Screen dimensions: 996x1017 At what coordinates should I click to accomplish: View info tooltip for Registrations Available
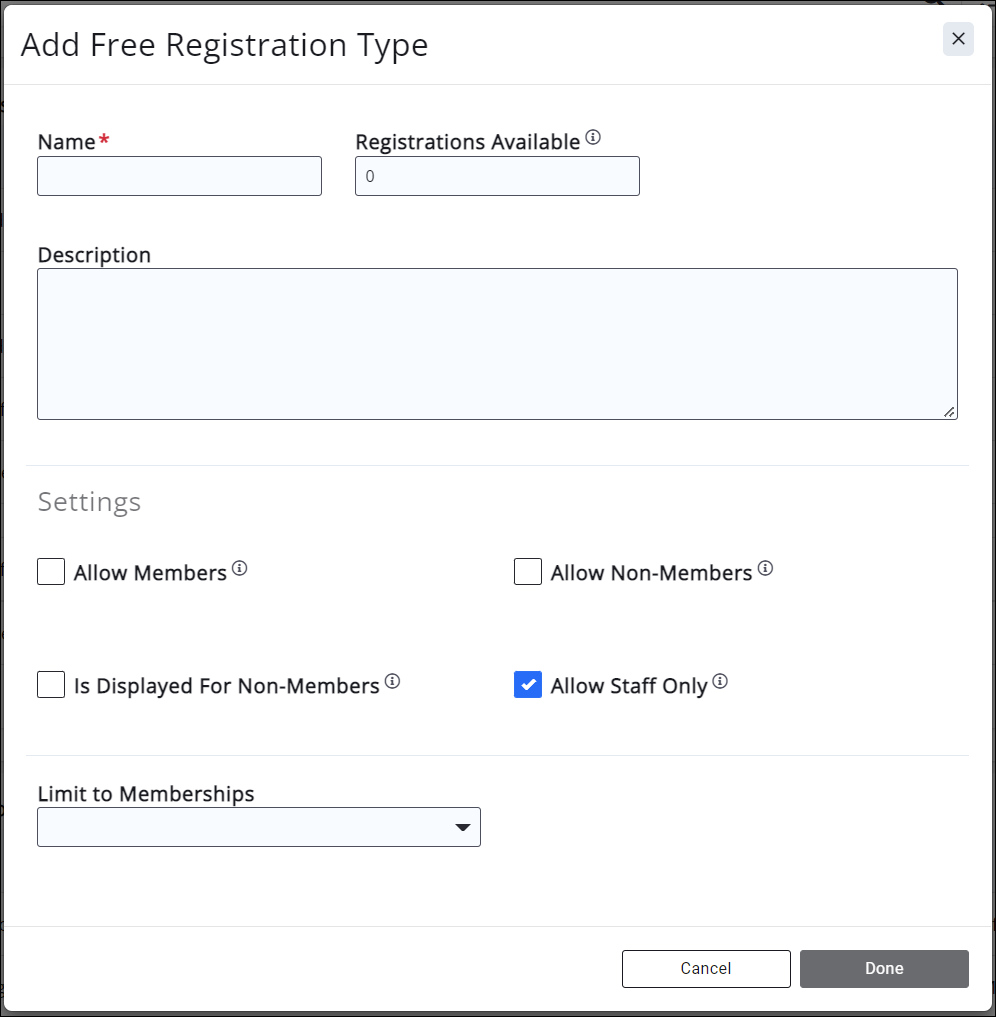[x=594, y=137]
